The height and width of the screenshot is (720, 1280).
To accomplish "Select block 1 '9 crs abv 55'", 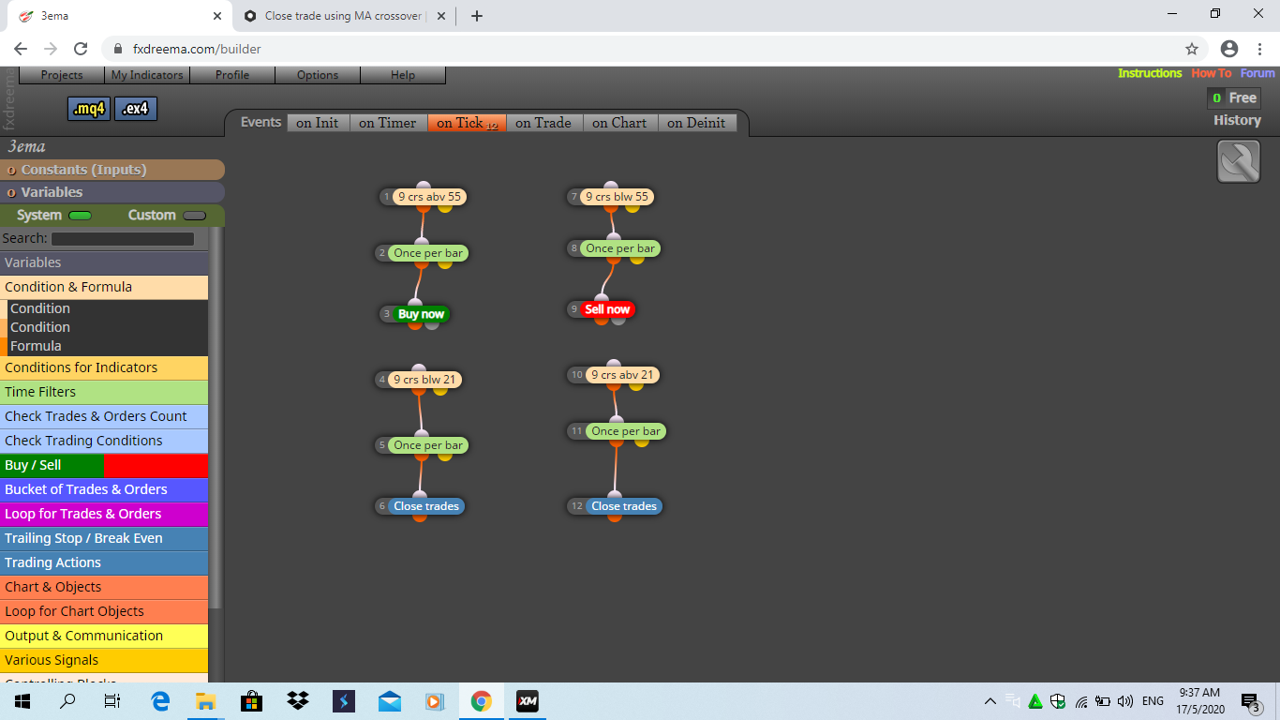I will (429, 197).
